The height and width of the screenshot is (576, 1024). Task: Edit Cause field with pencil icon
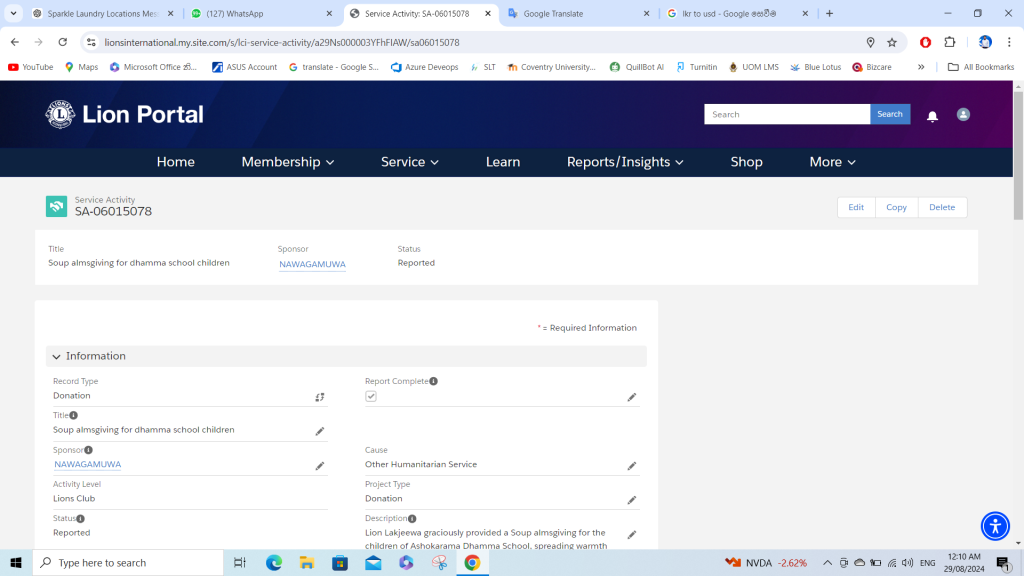click(x=632, y=466)
